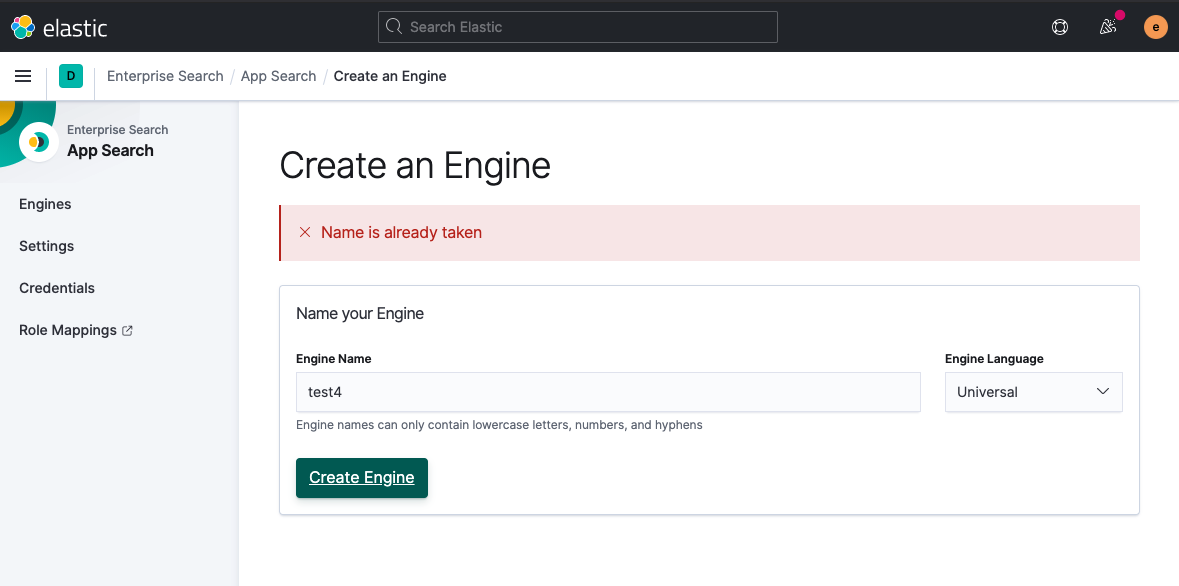Click the Engine Name label

[x=334, y=359]
